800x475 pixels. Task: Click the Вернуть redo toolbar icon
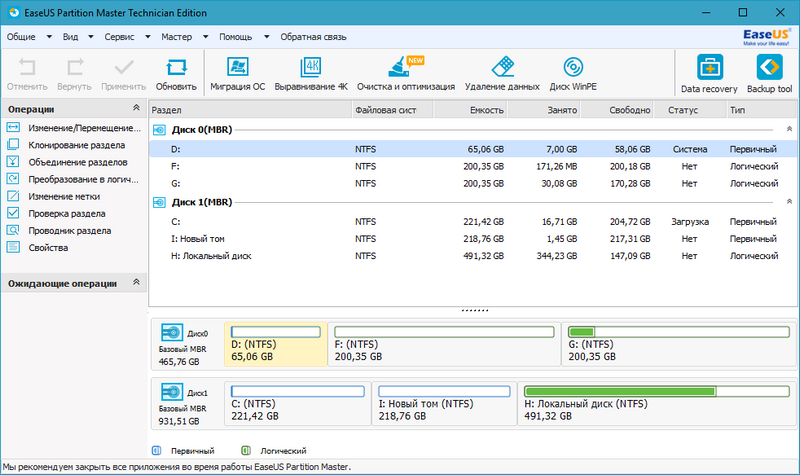coord(74,67)
